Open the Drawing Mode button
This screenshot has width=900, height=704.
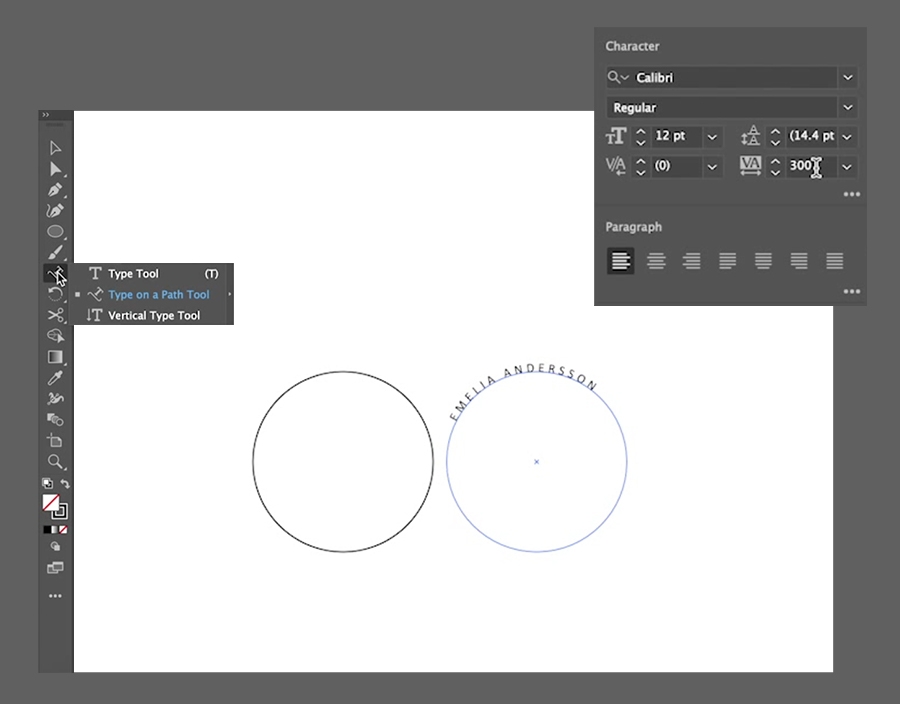coord(55,546)
